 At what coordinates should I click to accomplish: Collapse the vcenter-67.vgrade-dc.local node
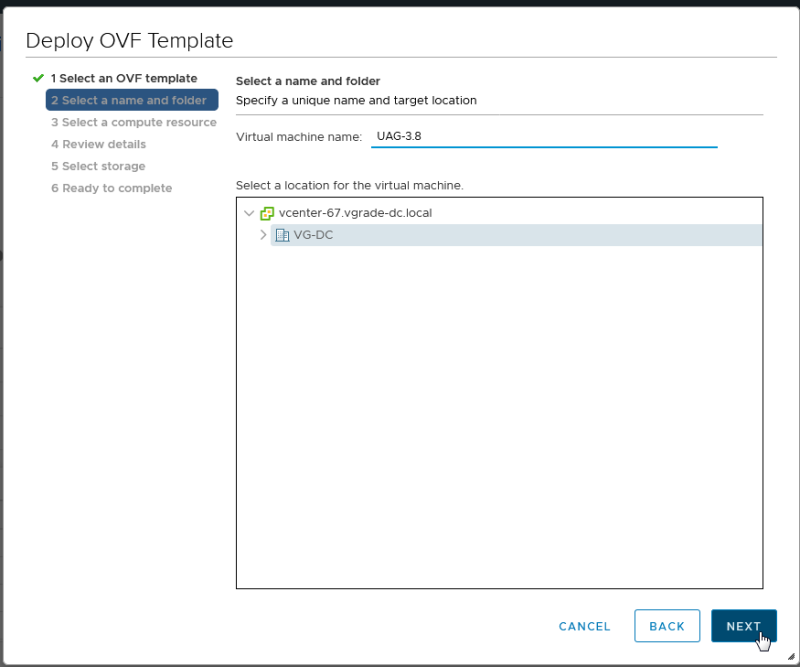(249, 213)
